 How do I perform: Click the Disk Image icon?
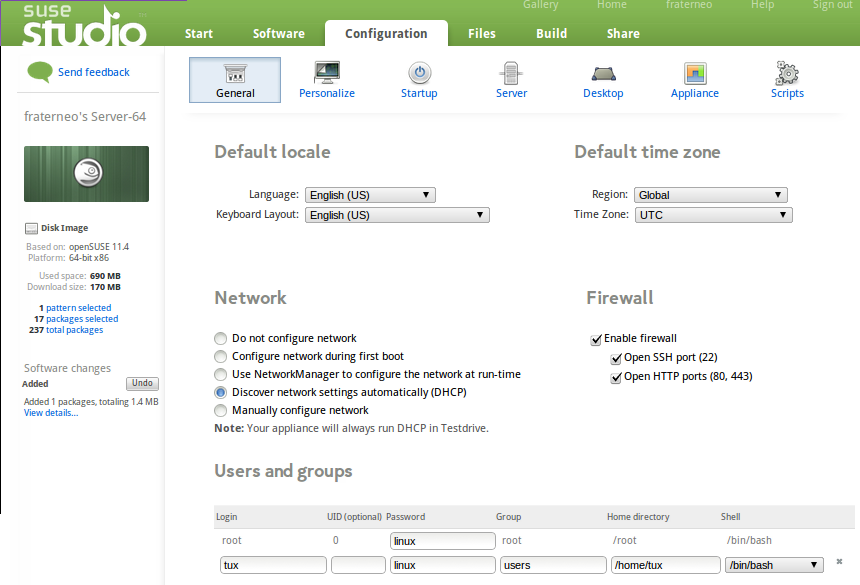[31, 228]
